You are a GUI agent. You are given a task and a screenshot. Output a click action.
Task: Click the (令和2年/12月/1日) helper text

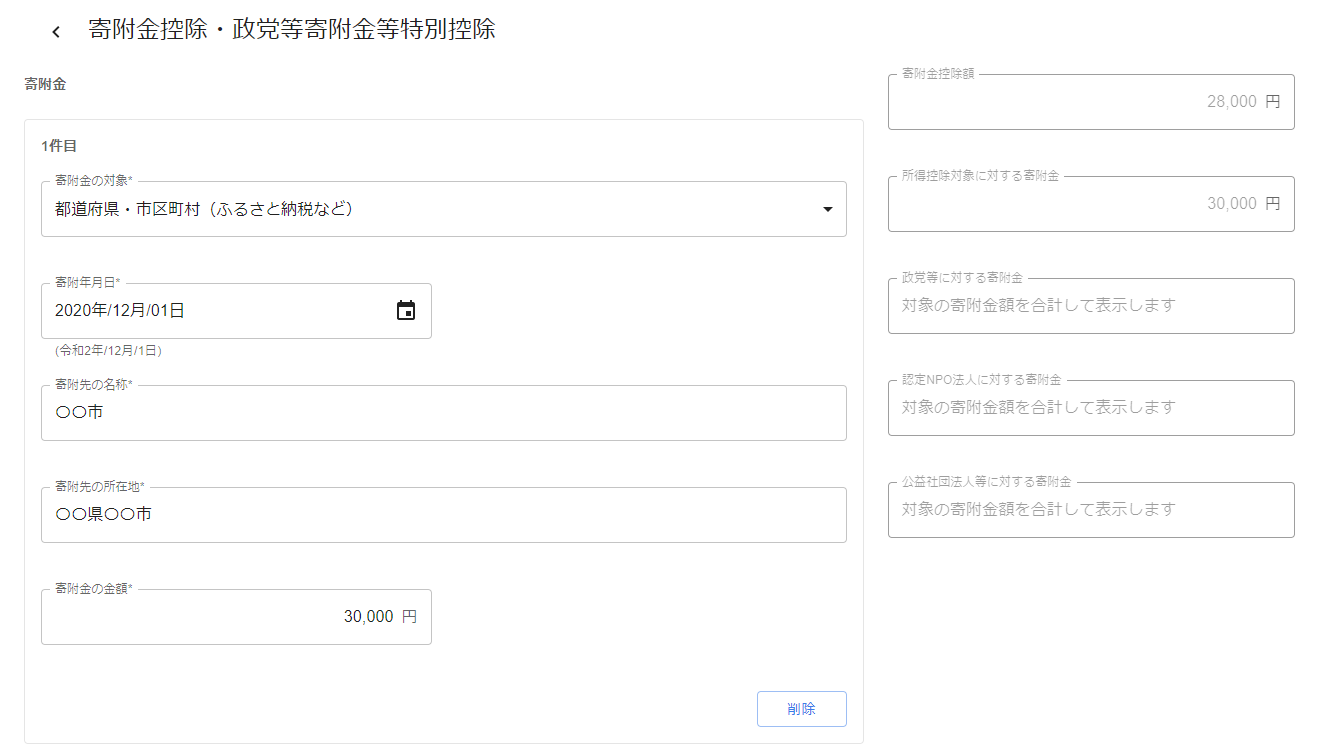click(108, 351)
